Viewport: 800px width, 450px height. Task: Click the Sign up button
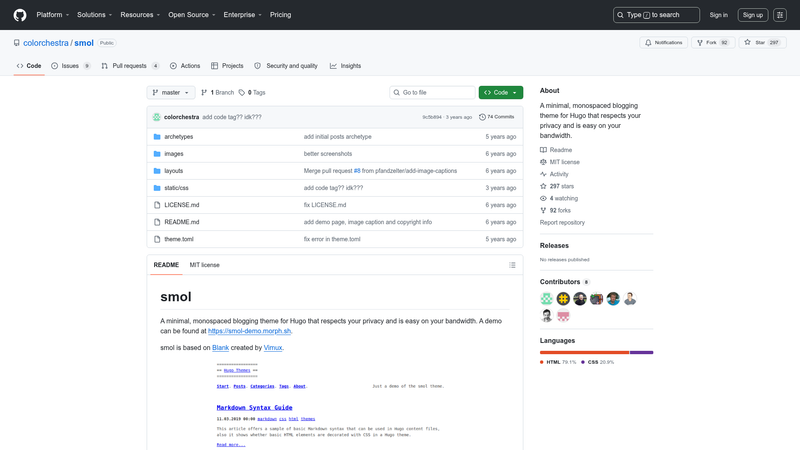pyautogui.click(x=753, y=15)
